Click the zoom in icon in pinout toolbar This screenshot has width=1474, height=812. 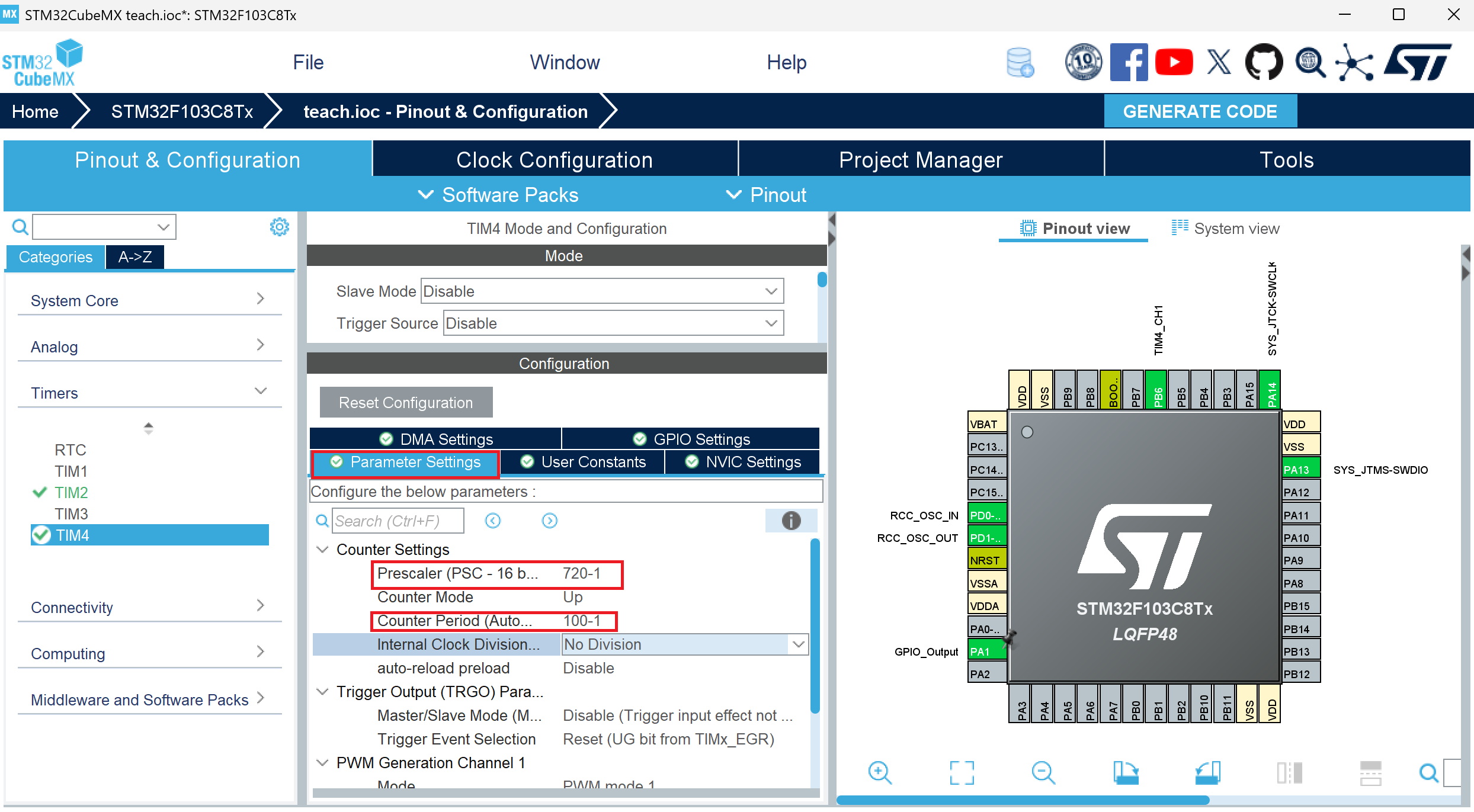(880, 772)
